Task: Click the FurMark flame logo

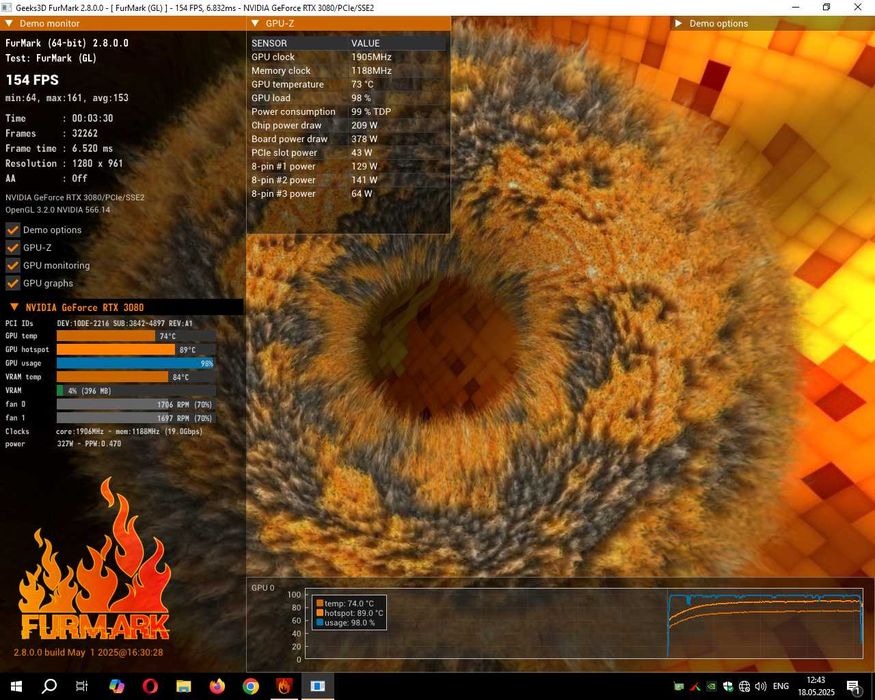Action: point(94,560)
